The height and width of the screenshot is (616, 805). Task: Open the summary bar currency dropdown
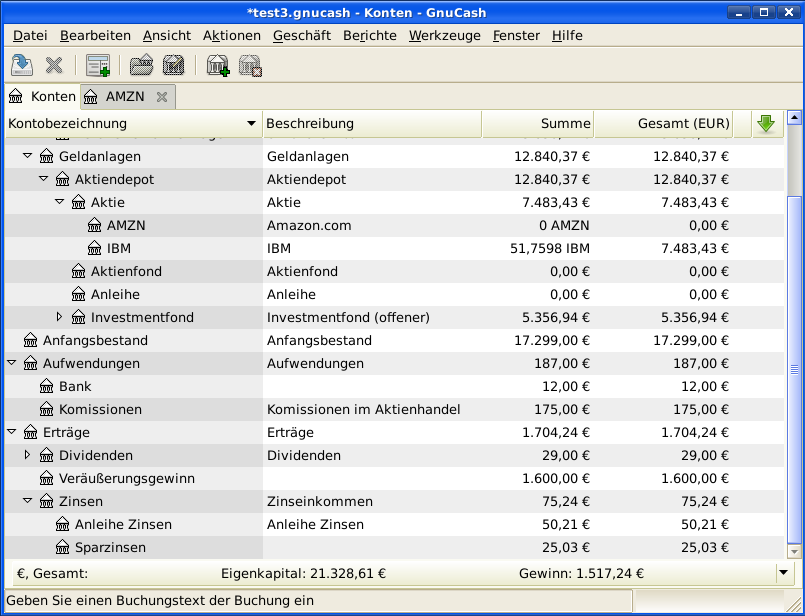tap(784, 573)
